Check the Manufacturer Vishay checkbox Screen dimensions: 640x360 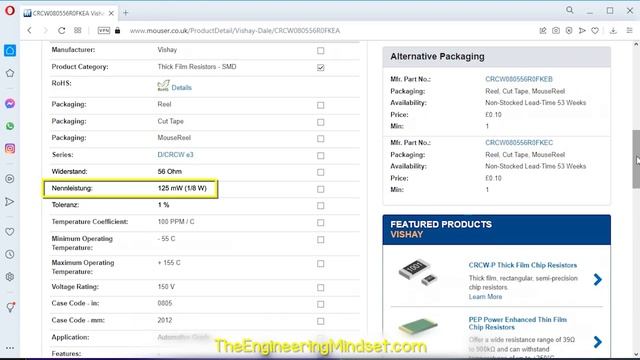point(320,51)
